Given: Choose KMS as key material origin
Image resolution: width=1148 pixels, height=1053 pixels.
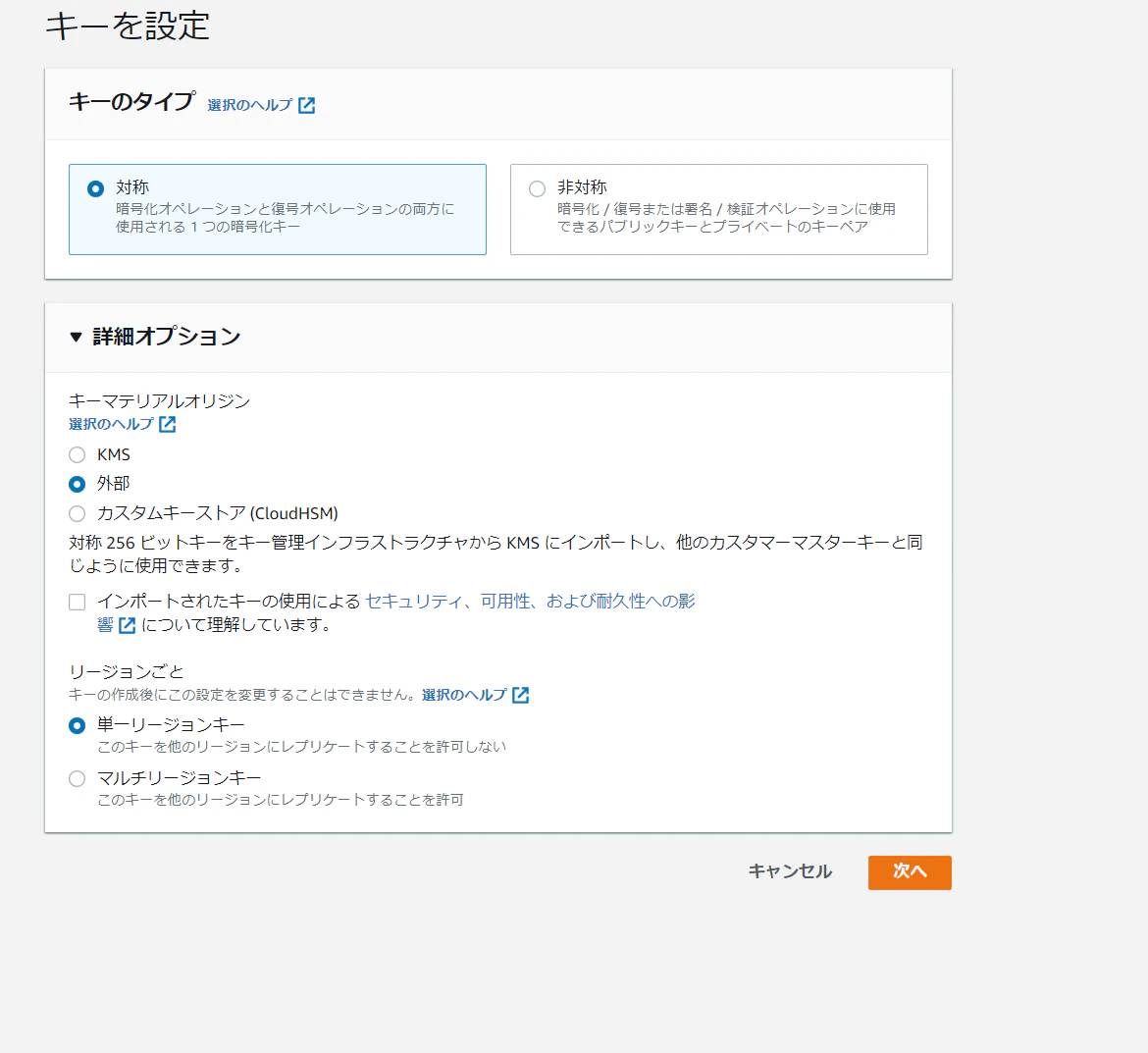Looking at the screenshot, I should (77, 455).
